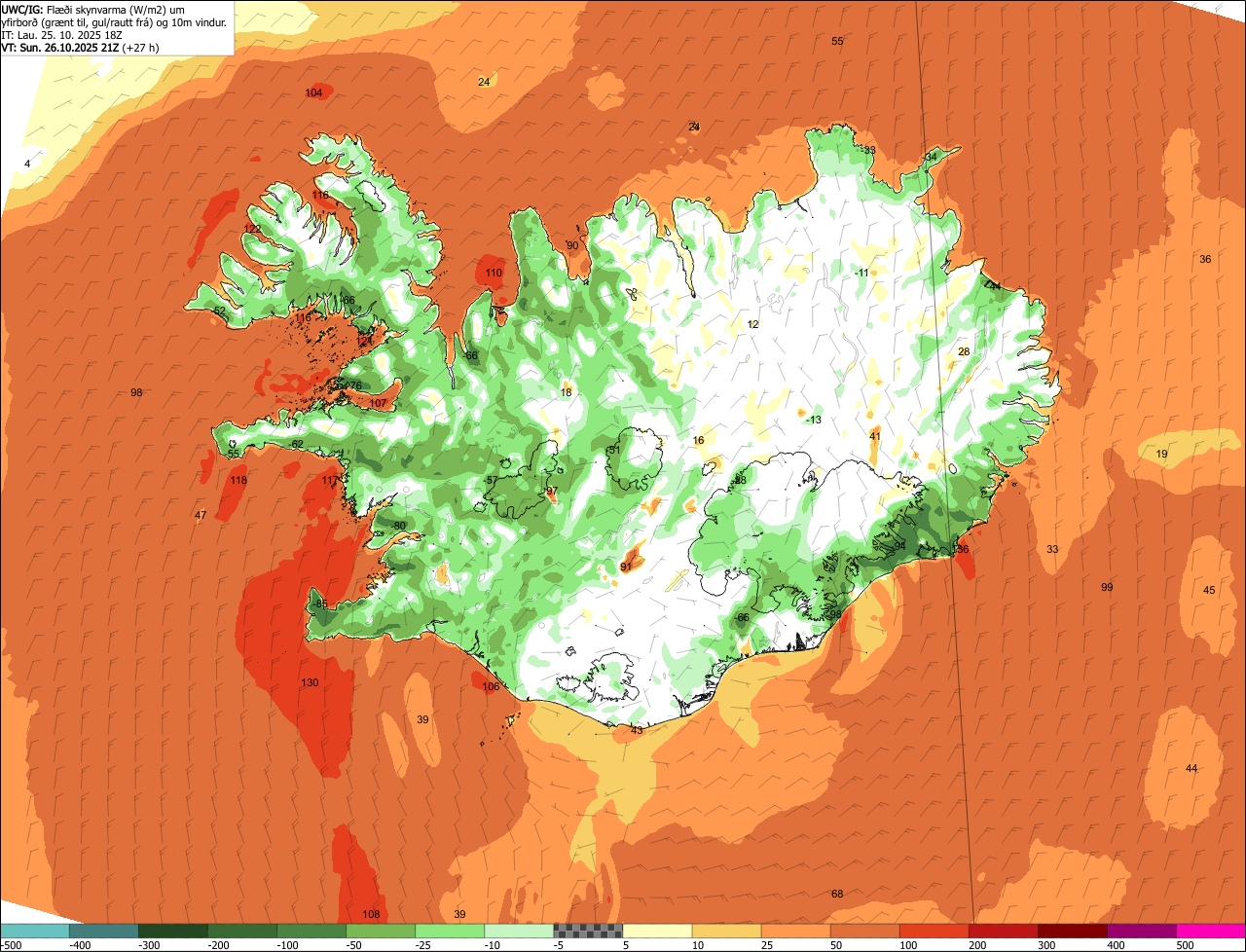Click the legend label "-500"
The image size is (1246, 952).
point(12,944)
